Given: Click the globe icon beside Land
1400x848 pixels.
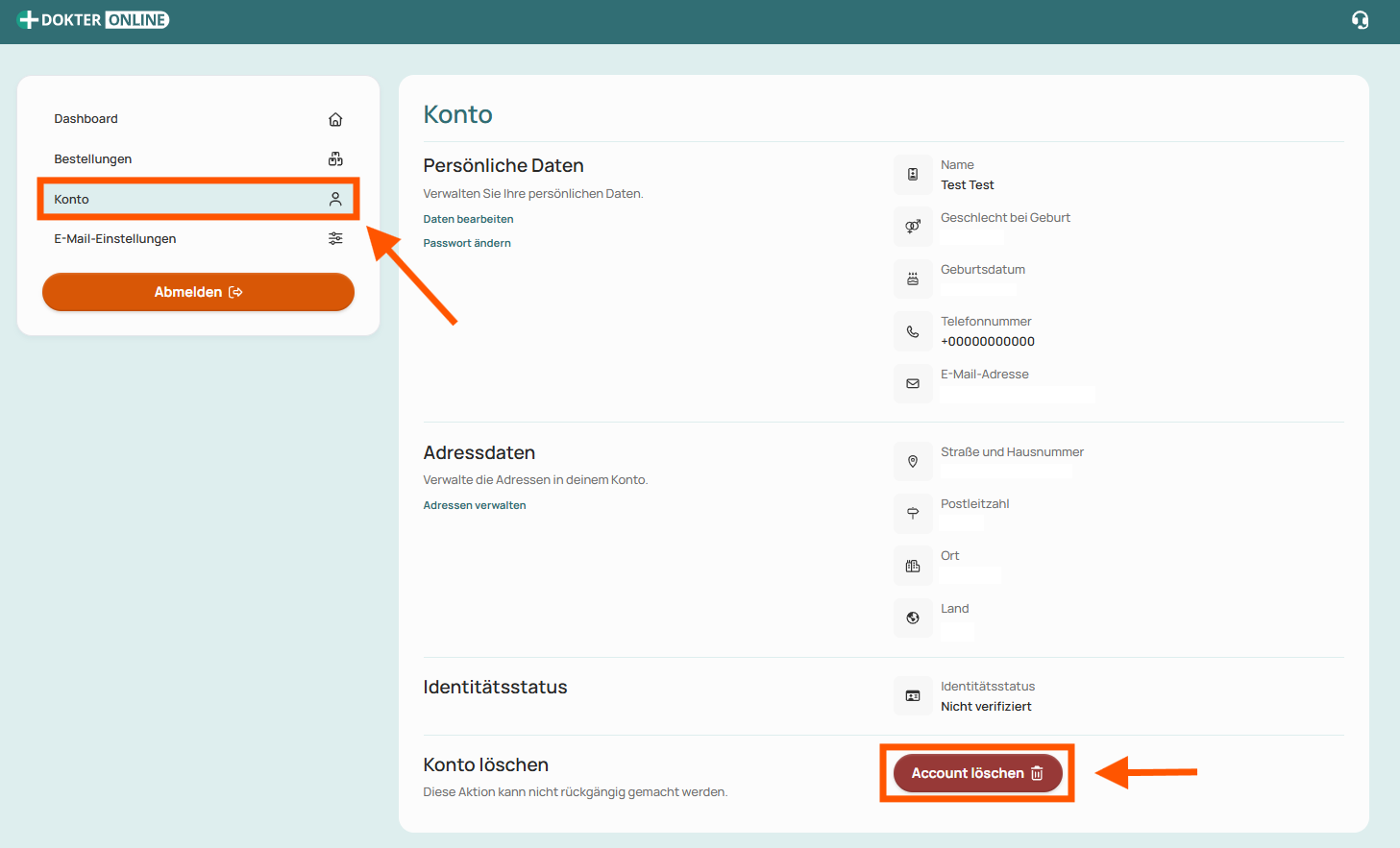Looking at the screenshot, I should (x=913, y=618).
